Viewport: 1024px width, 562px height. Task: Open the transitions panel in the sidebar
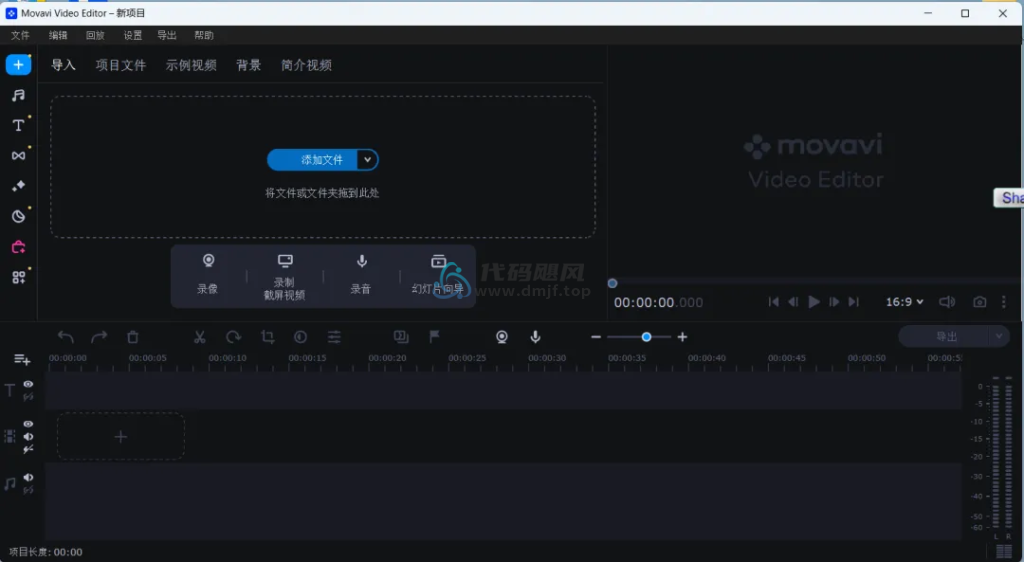[18, 155]
